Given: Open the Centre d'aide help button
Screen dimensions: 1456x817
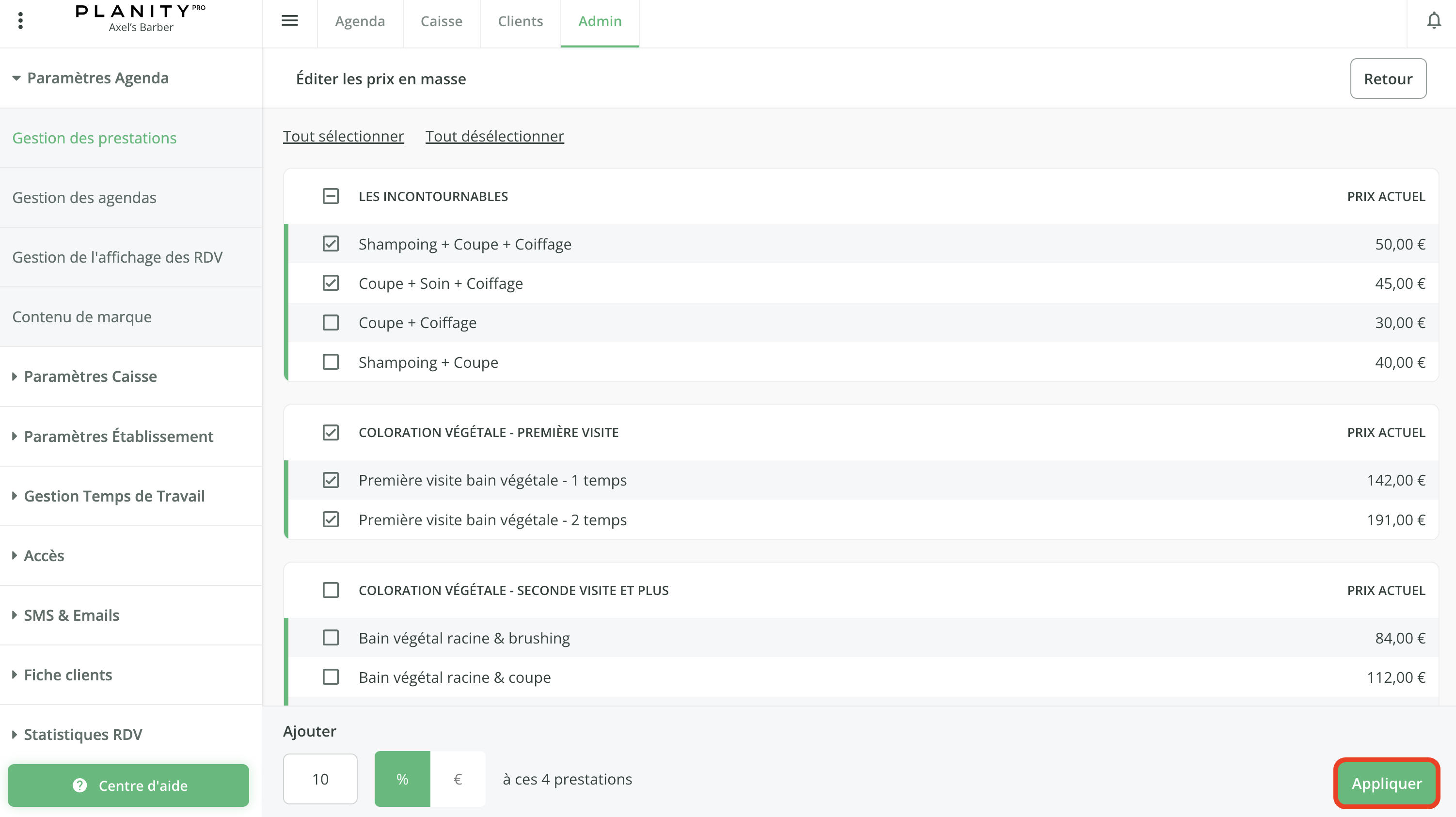Looking at the screenshot, I should tap(128, 786).
